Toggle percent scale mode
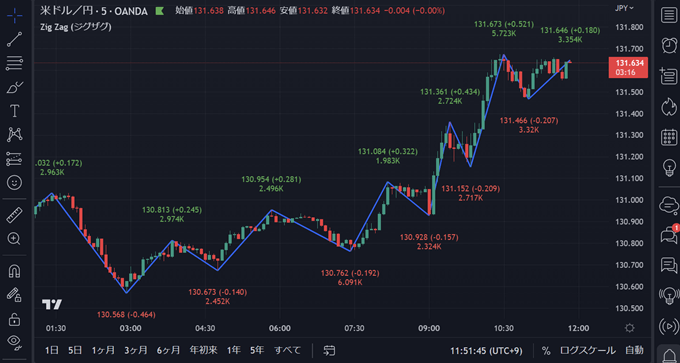Screen dimensions: 680x363 tap(546, 350)
